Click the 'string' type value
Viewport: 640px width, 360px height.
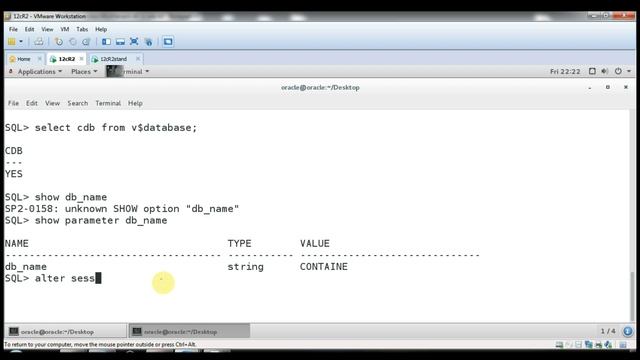tap(245, 267)
